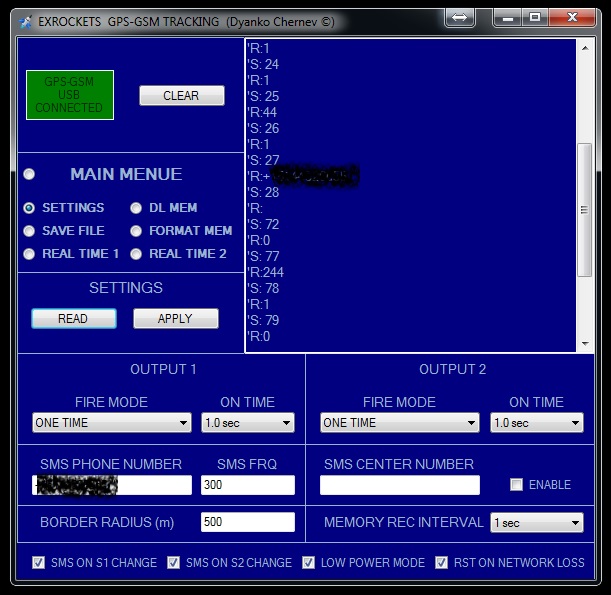Toggle SMS ON S1 CHANGE checkbox
611x595 pixels.
38,562
